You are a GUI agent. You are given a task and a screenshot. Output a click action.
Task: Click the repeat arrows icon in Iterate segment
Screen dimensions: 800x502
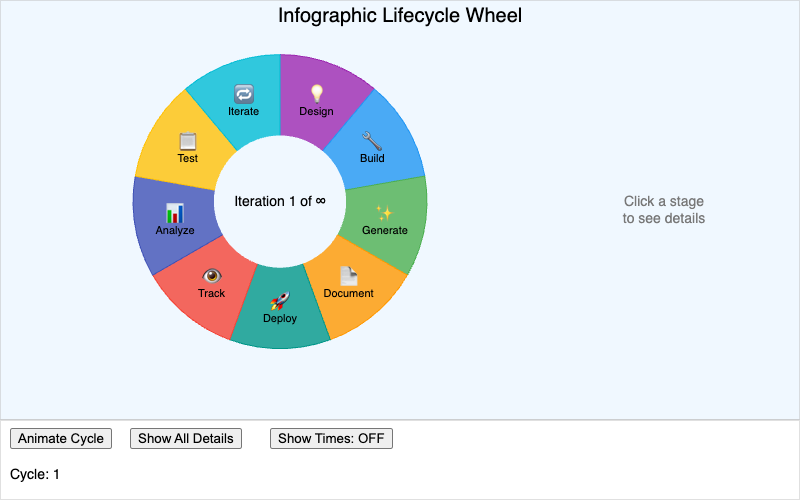[243, 94]
